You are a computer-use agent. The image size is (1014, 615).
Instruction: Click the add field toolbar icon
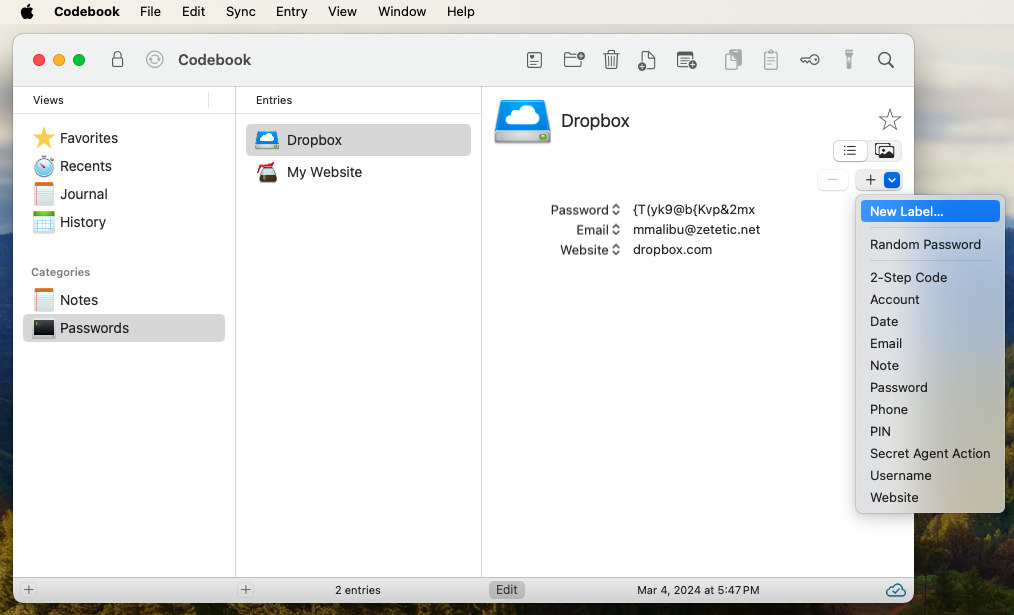(686, 60)
